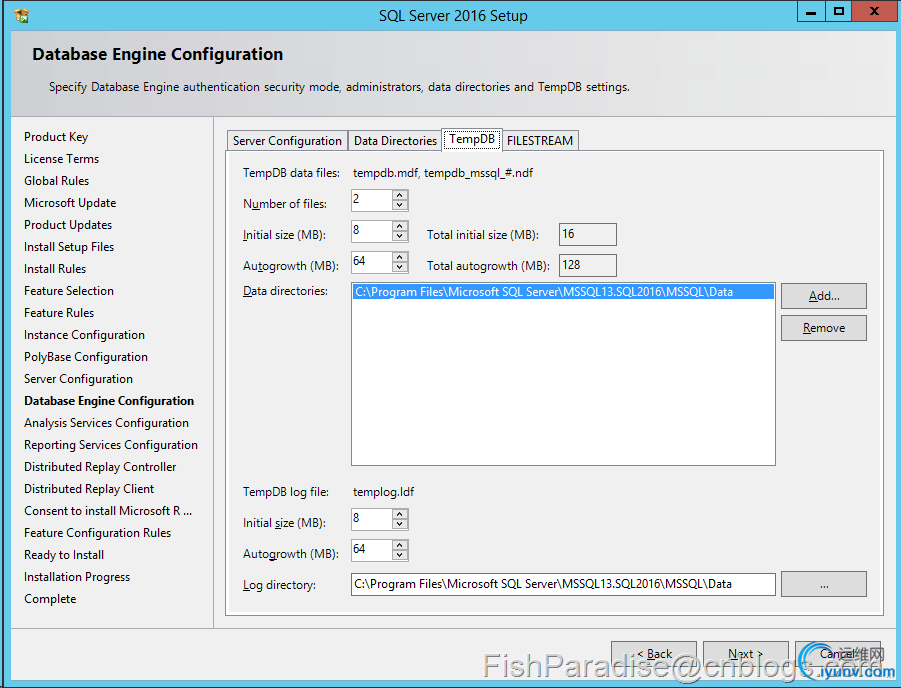Screen dimensions: 901x688
Task: Click Microsoft Update in the steps list
Action: point(70,203)
